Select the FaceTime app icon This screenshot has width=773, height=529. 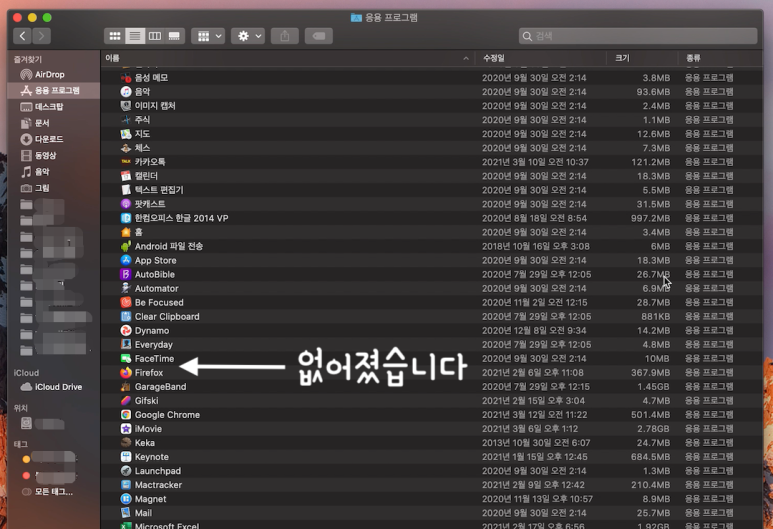[126, 358]
